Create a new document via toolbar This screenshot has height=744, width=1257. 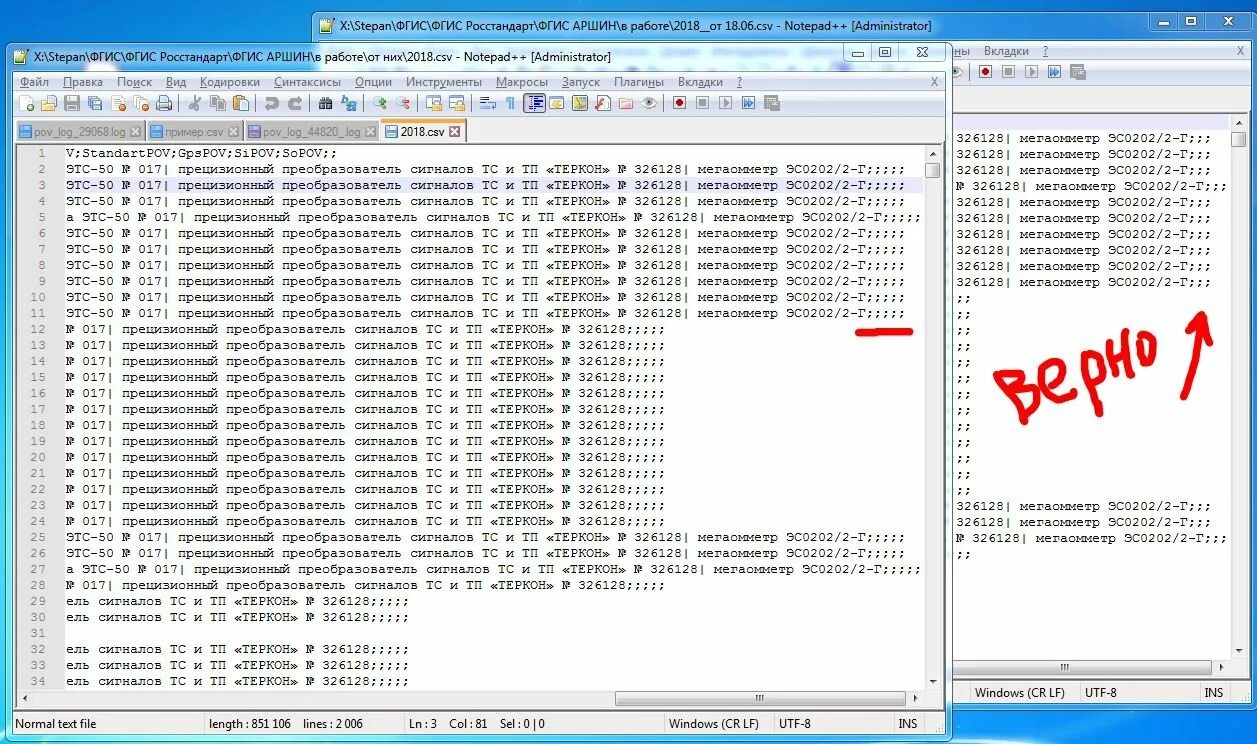(x=27, y=103)
